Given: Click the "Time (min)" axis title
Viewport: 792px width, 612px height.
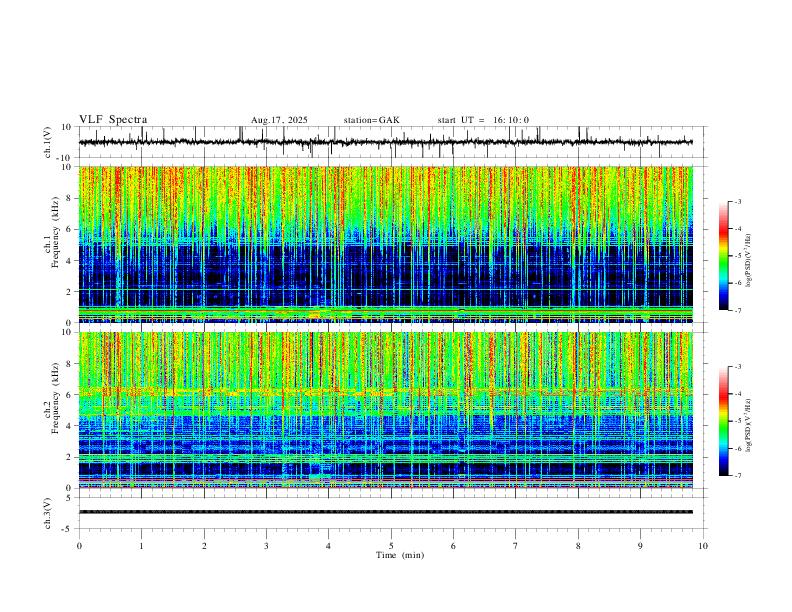Looking at the screenshot, I should pos(400,555).
